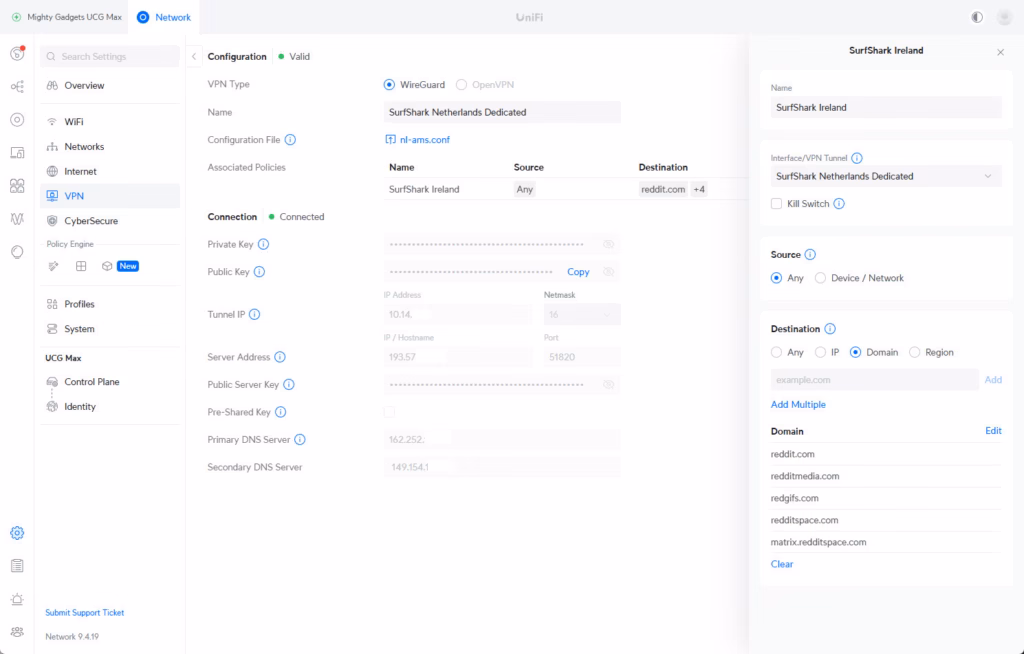Screen dimensions: 1024x654
Task: Open the Interface/VPN Tunnel dropdown
Action: click(885, 176)
